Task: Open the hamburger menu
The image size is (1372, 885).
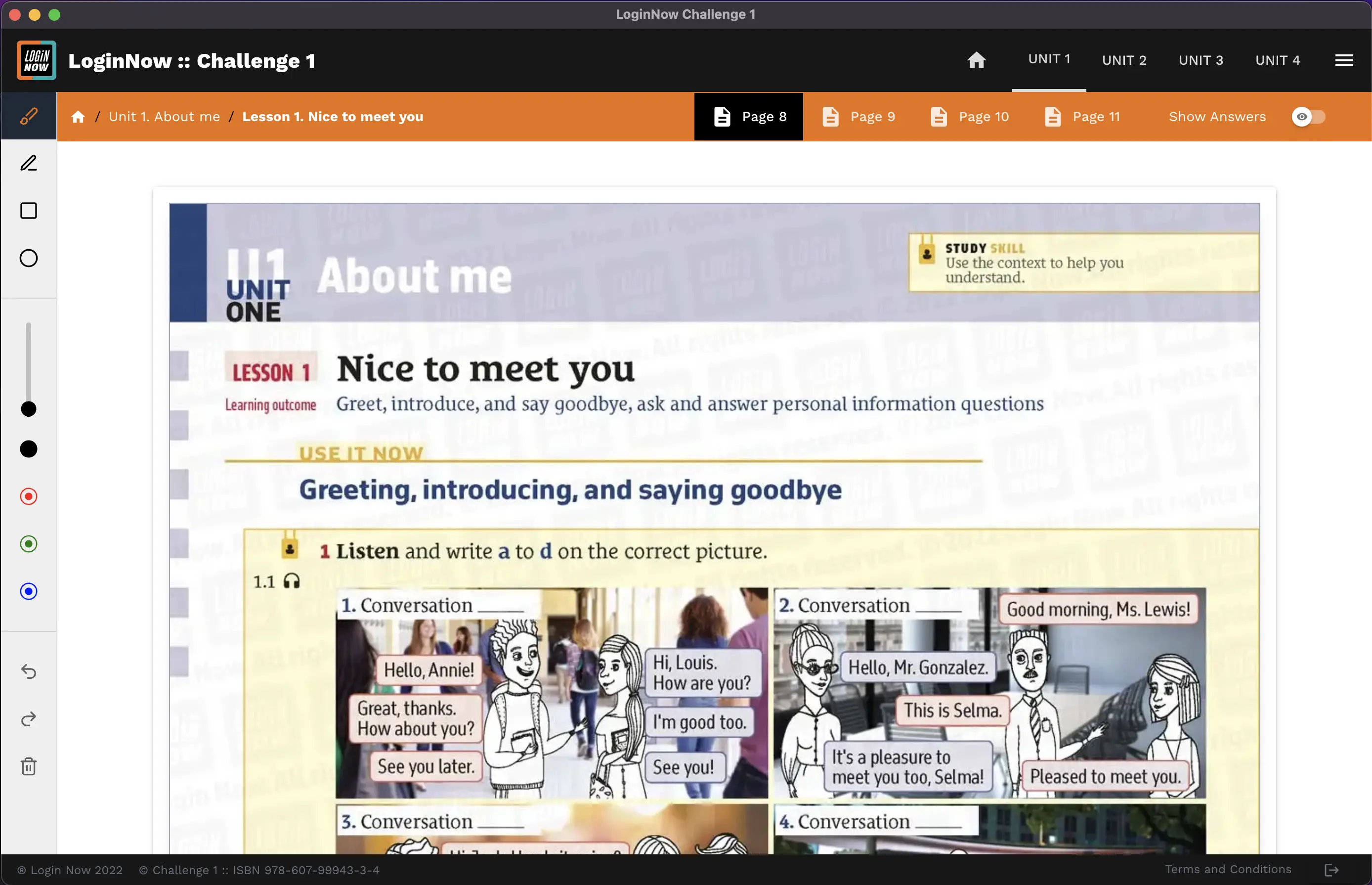Action: pos(1344,60)
